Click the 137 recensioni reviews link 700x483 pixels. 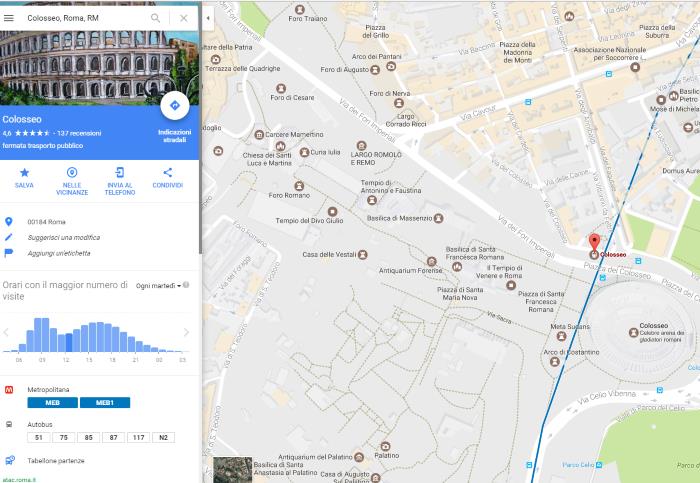pos(79,133)
